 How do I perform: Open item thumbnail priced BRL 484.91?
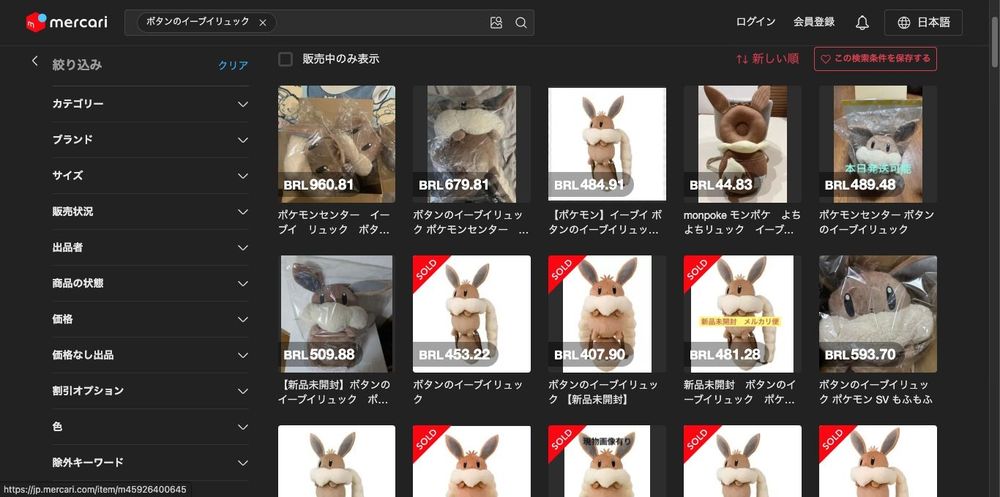click(x=607, y=144)
